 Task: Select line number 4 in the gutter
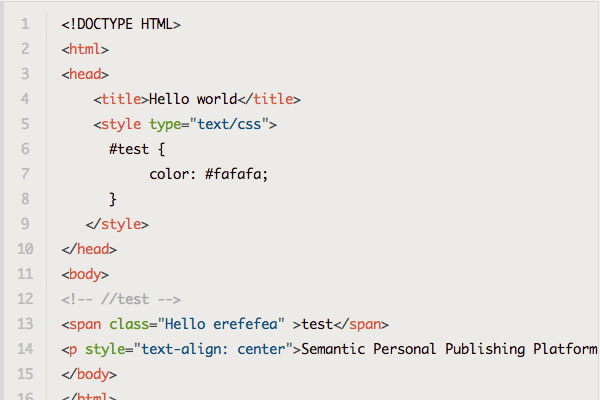click(24, 99)
